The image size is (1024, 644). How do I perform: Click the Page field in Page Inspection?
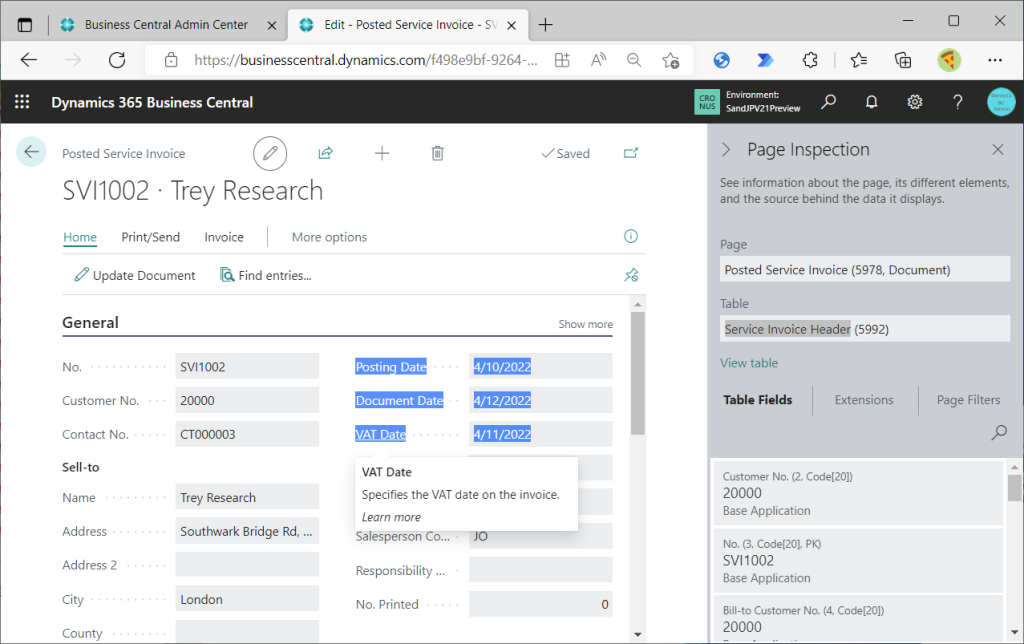[865, 270]
